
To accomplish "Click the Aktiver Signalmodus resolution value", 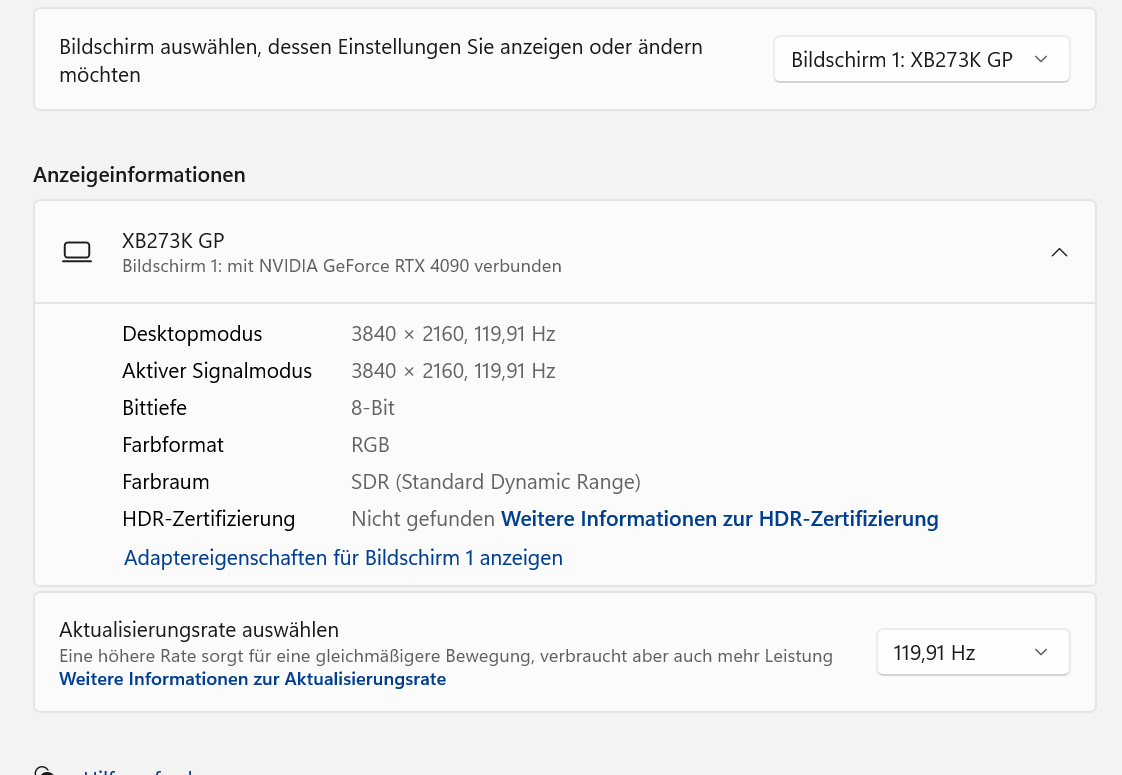I will [x=452, y=371].
